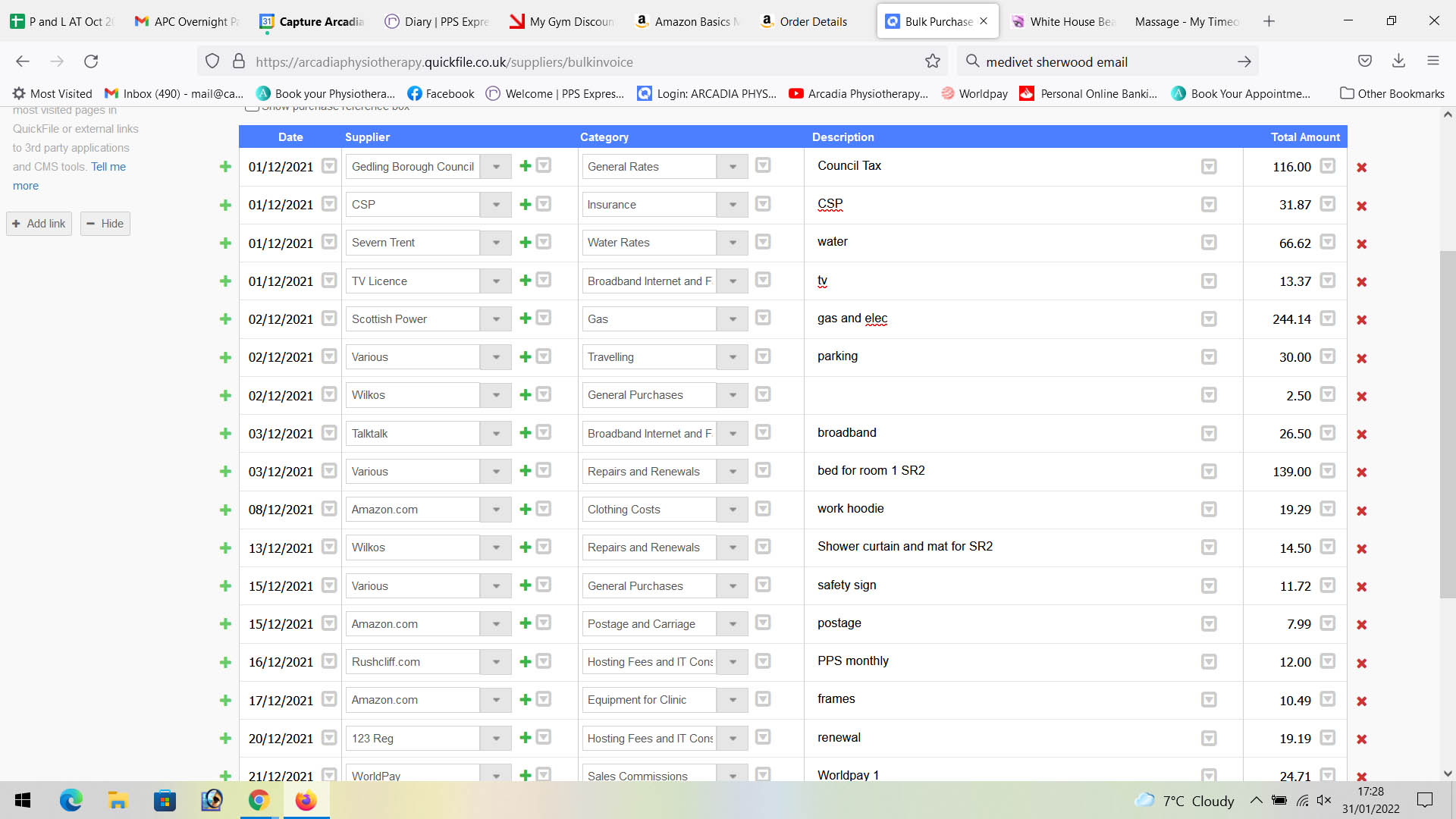Click the Total Amount column header
The image size is (1456, 819).
1305,137
